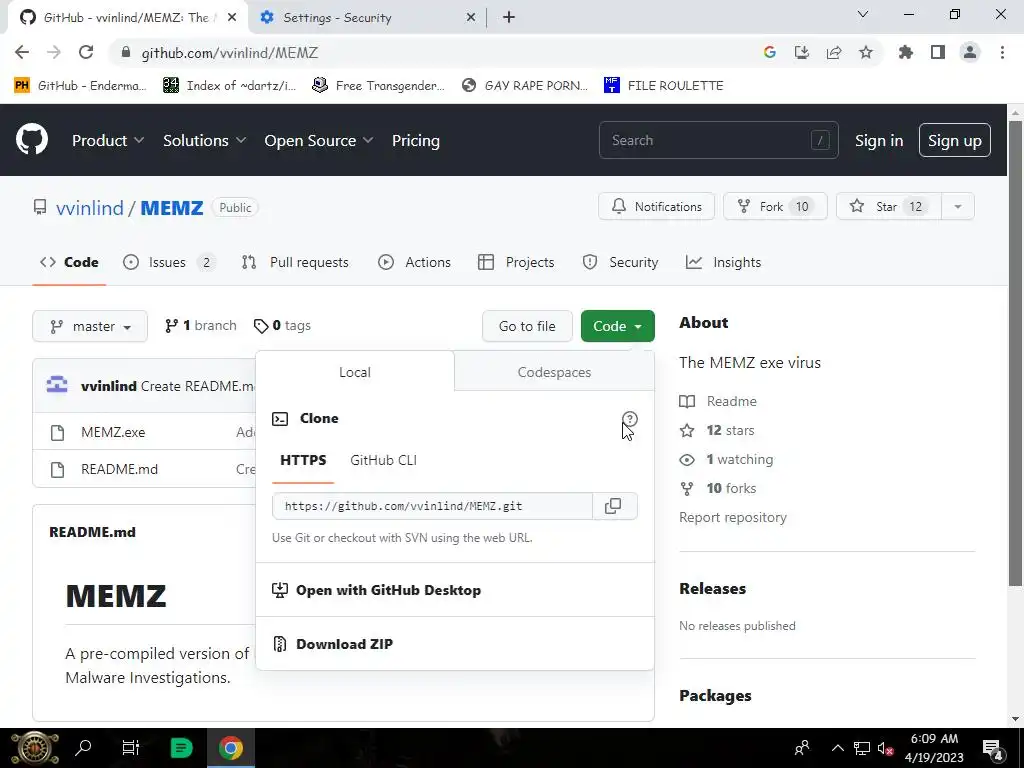Click the share page icon in address bar
This screenshot has width=1024, height=768.
pyautogui.click(x=834, y=53)
